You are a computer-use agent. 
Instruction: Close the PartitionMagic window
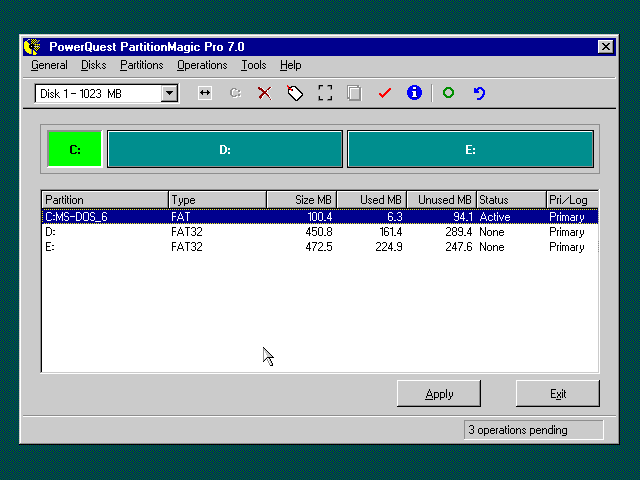606,47
